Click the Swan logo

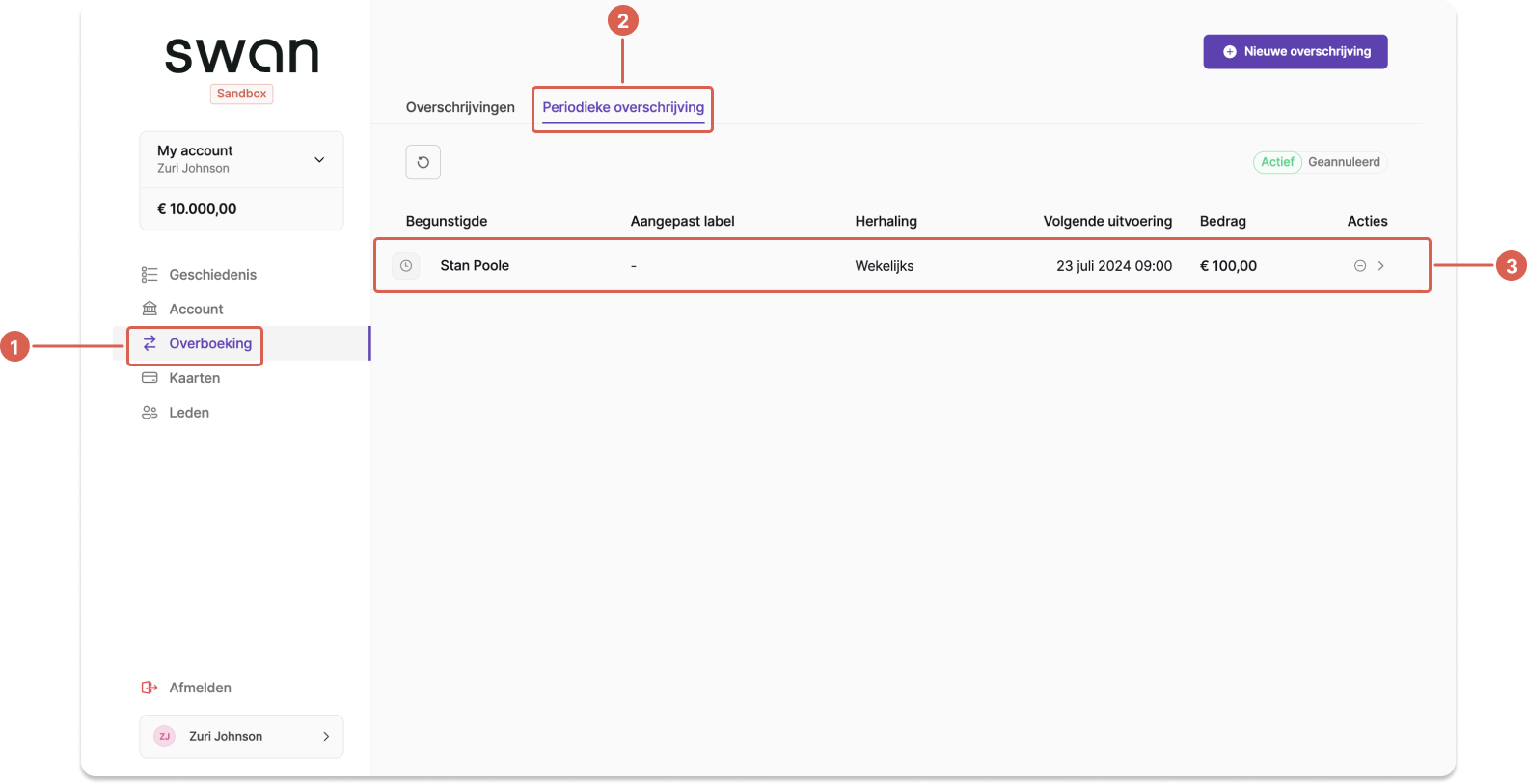coord(241,56)
